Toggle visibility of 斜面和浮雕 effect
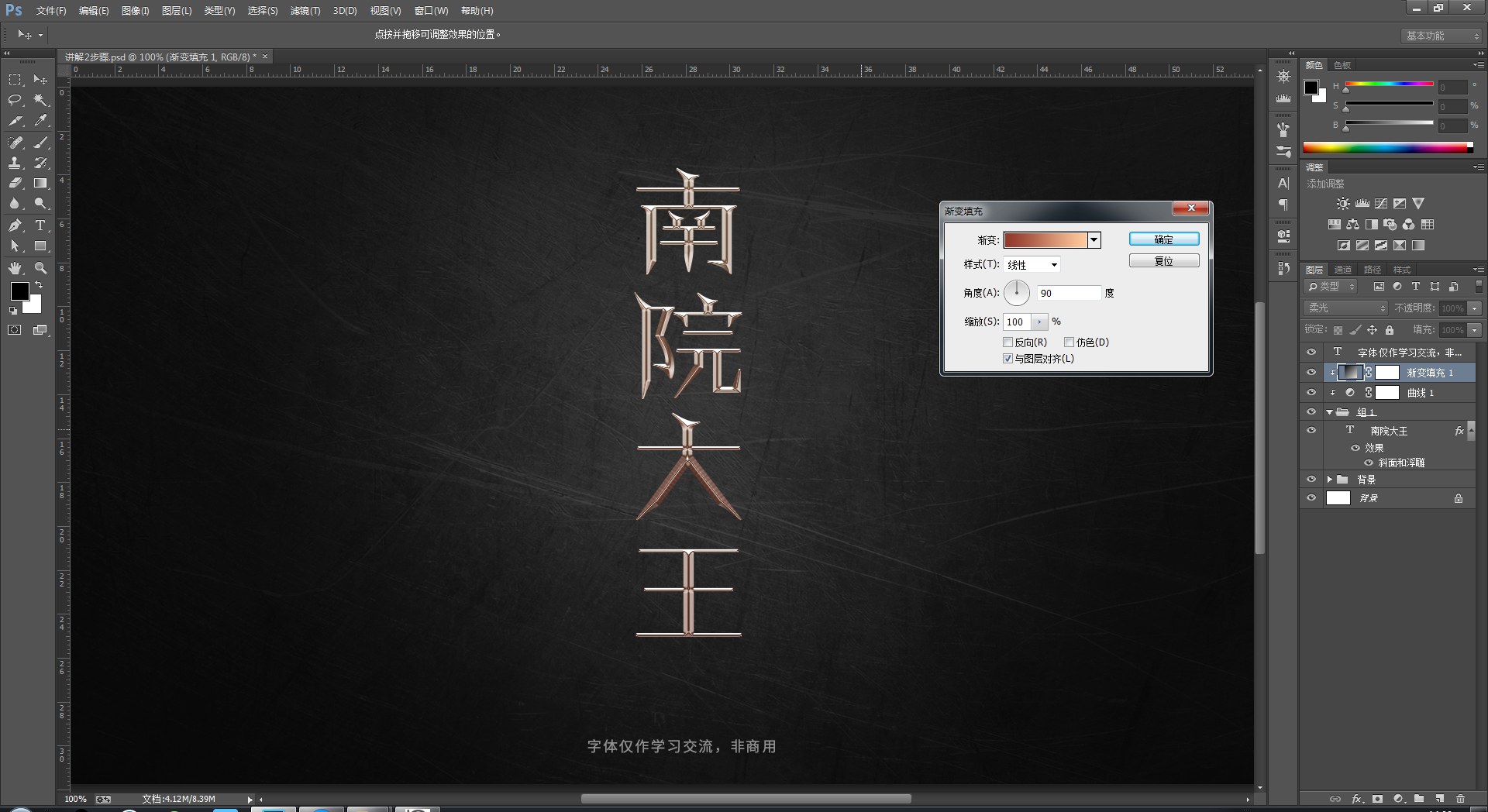This screenshot has width=1488, height=812. point(1369,463)
